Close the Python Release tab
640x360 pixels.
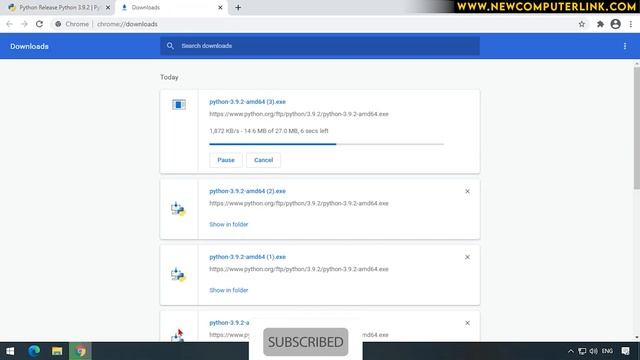click(108, 8)
